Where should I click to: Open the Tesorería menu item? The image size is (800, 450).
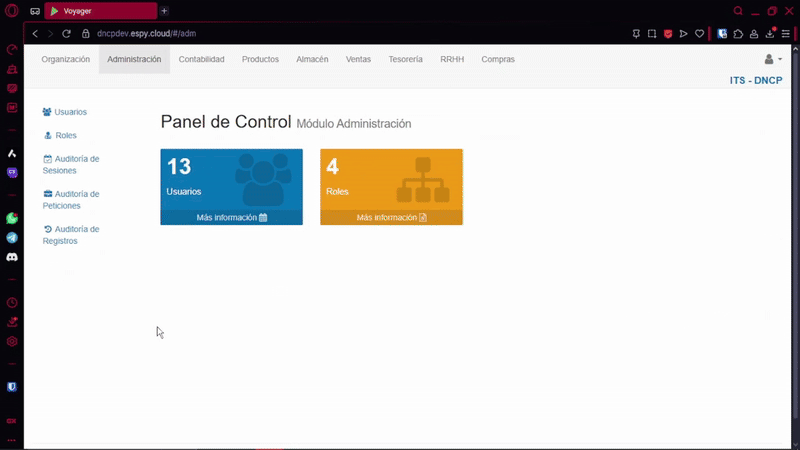[x=405, y=60]
